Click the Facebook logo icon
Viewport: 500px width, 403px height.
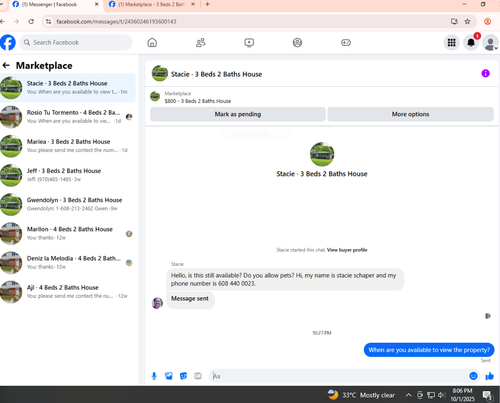click(8, 42)
